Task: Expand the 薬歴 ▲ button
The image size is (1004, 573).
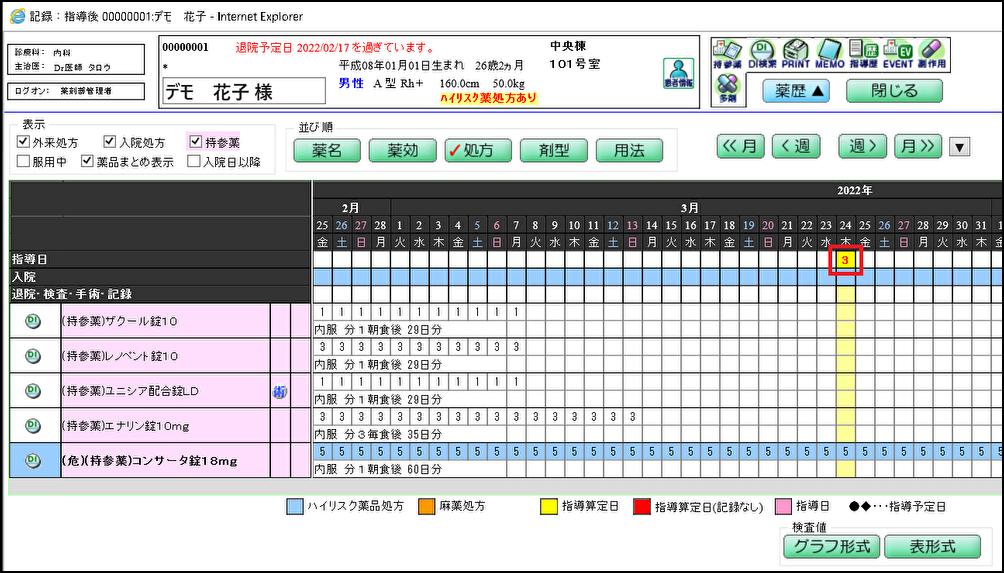Action: (x=802, y=91)
